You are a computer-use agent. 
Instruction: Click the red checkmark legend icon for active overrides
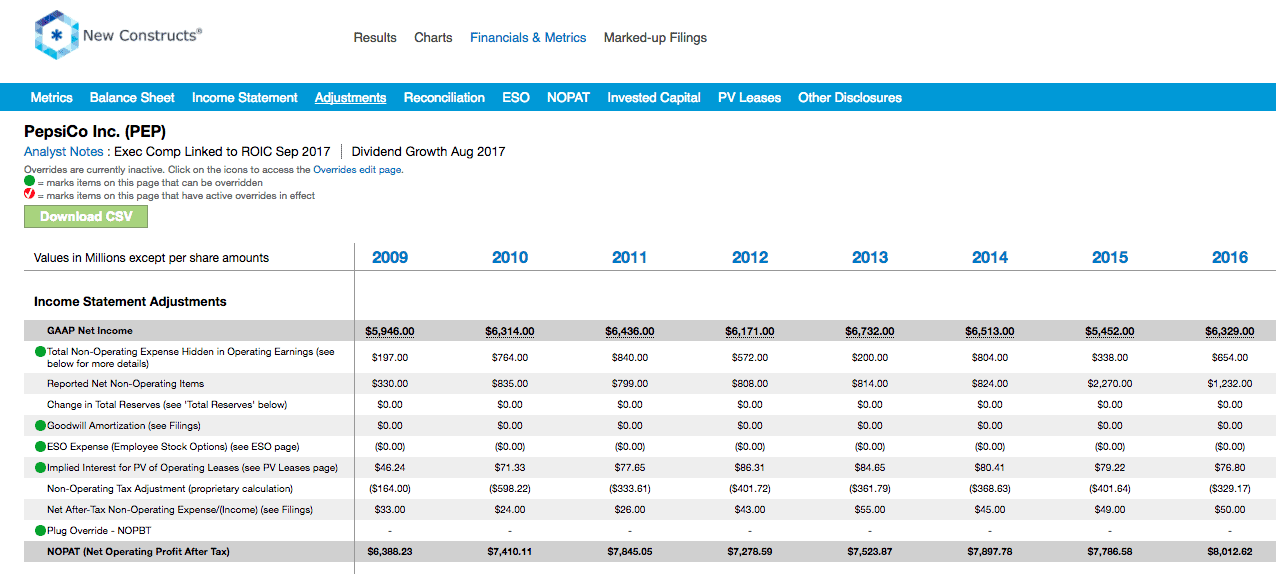[29, 195]
